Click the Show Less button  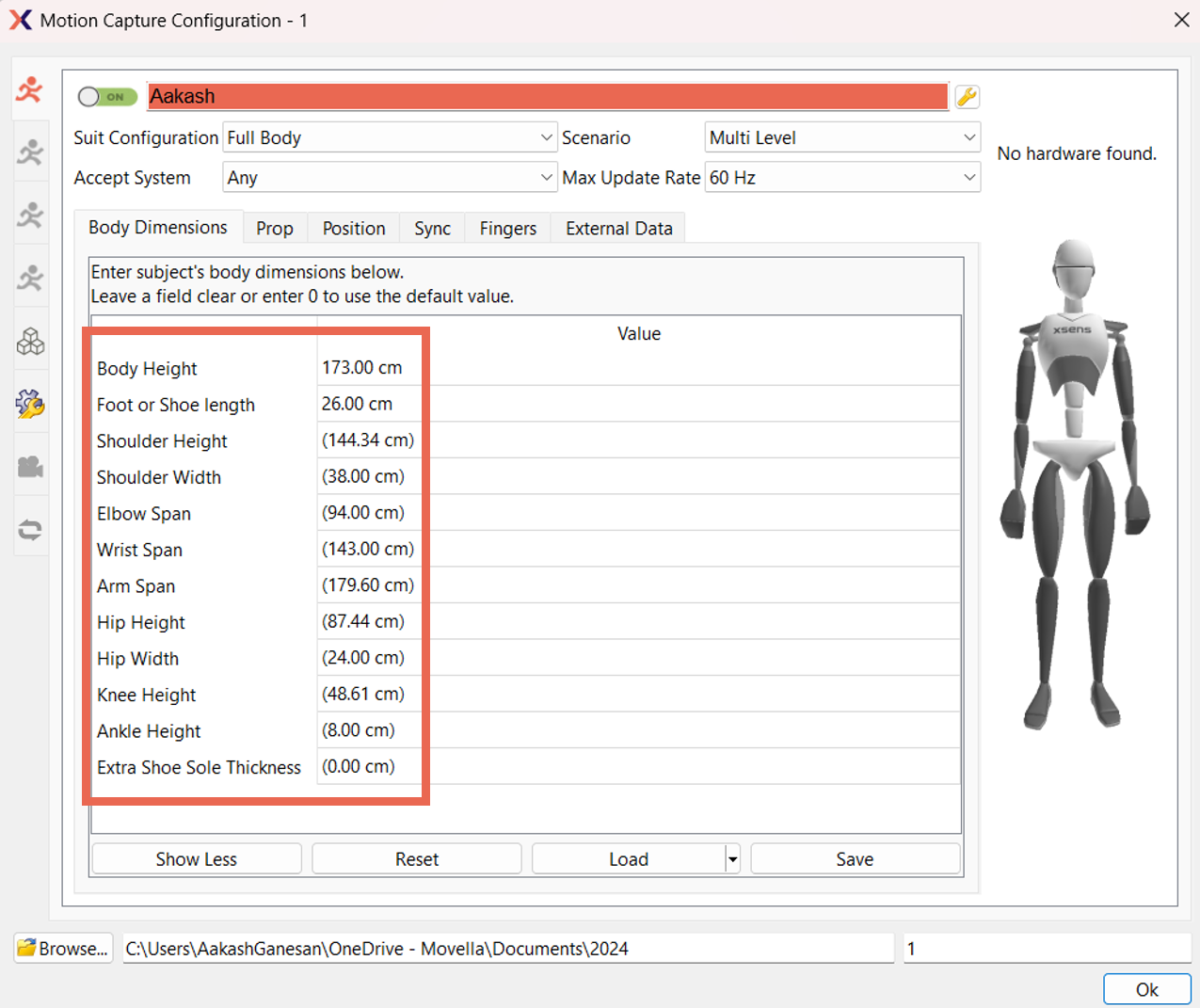[197, 859]
